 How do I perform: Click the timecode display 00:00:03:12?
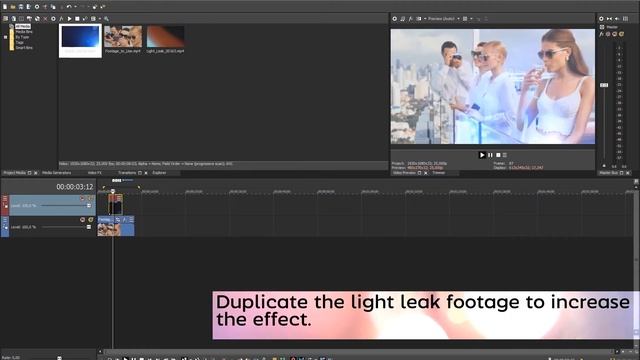pyautogui.click(x=75, y=187)
